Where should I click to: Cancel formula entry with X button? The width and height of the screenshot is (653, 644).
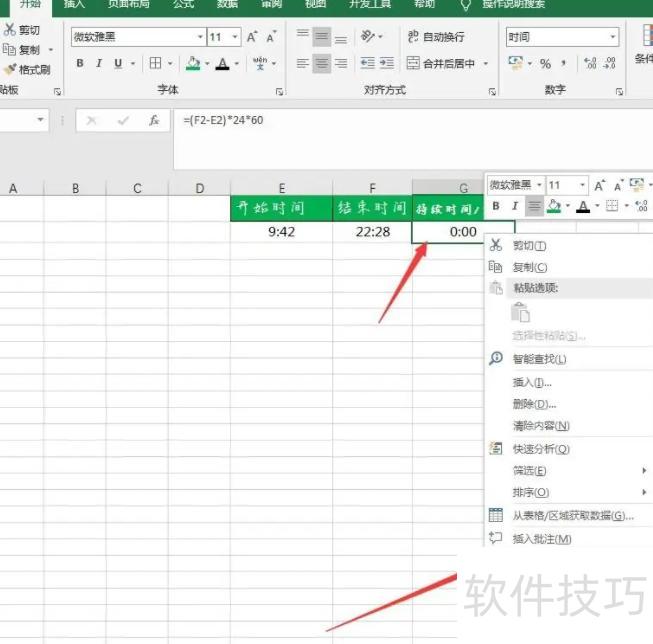(91, 121)
